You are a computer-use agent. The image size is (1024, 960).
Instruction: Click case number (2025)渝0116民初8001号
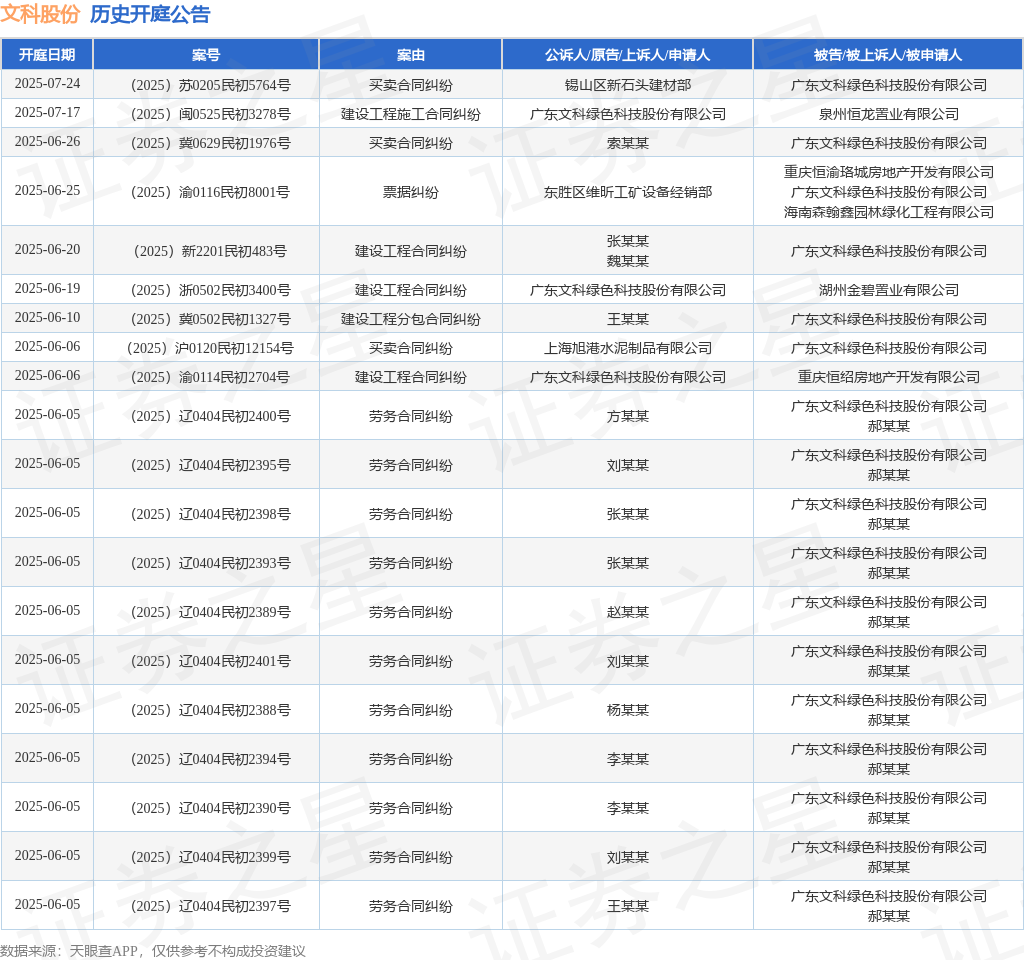[210, 192]
